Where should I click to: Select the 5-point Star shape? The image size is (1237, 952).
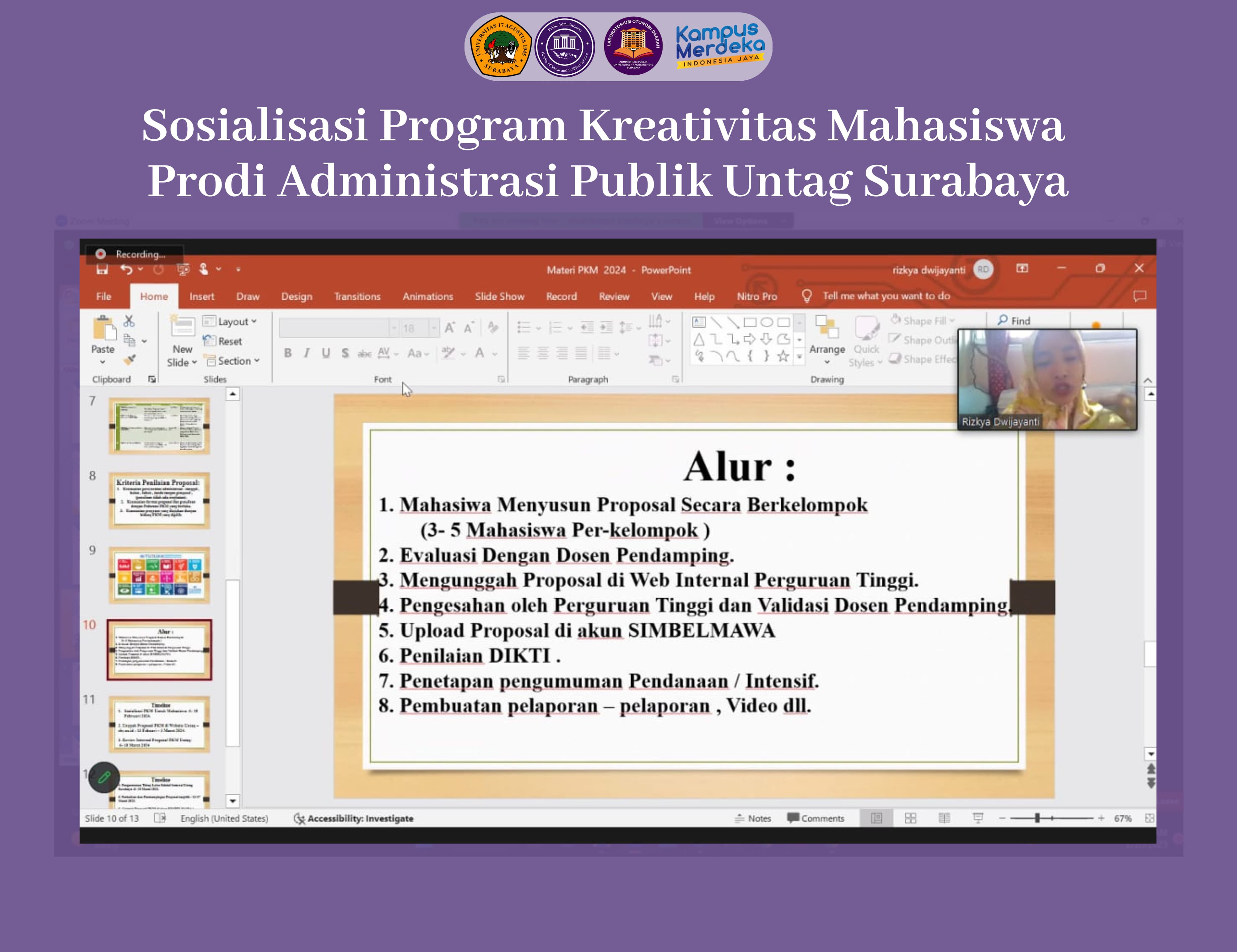(x=783, y=356)
